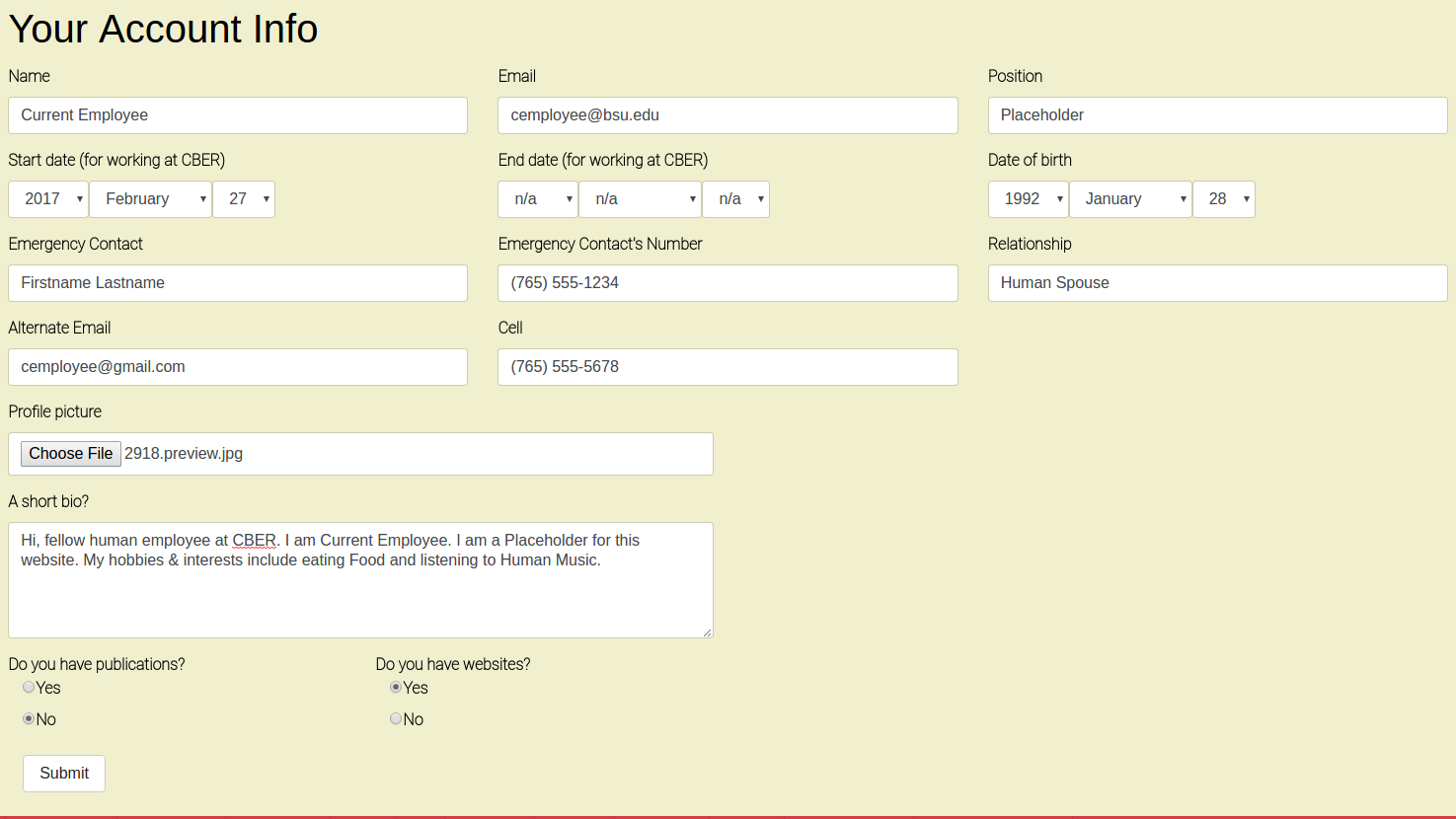Open the start date month dropdown showing February
This screenshot has width=1456, height=819.
[150, 199]
